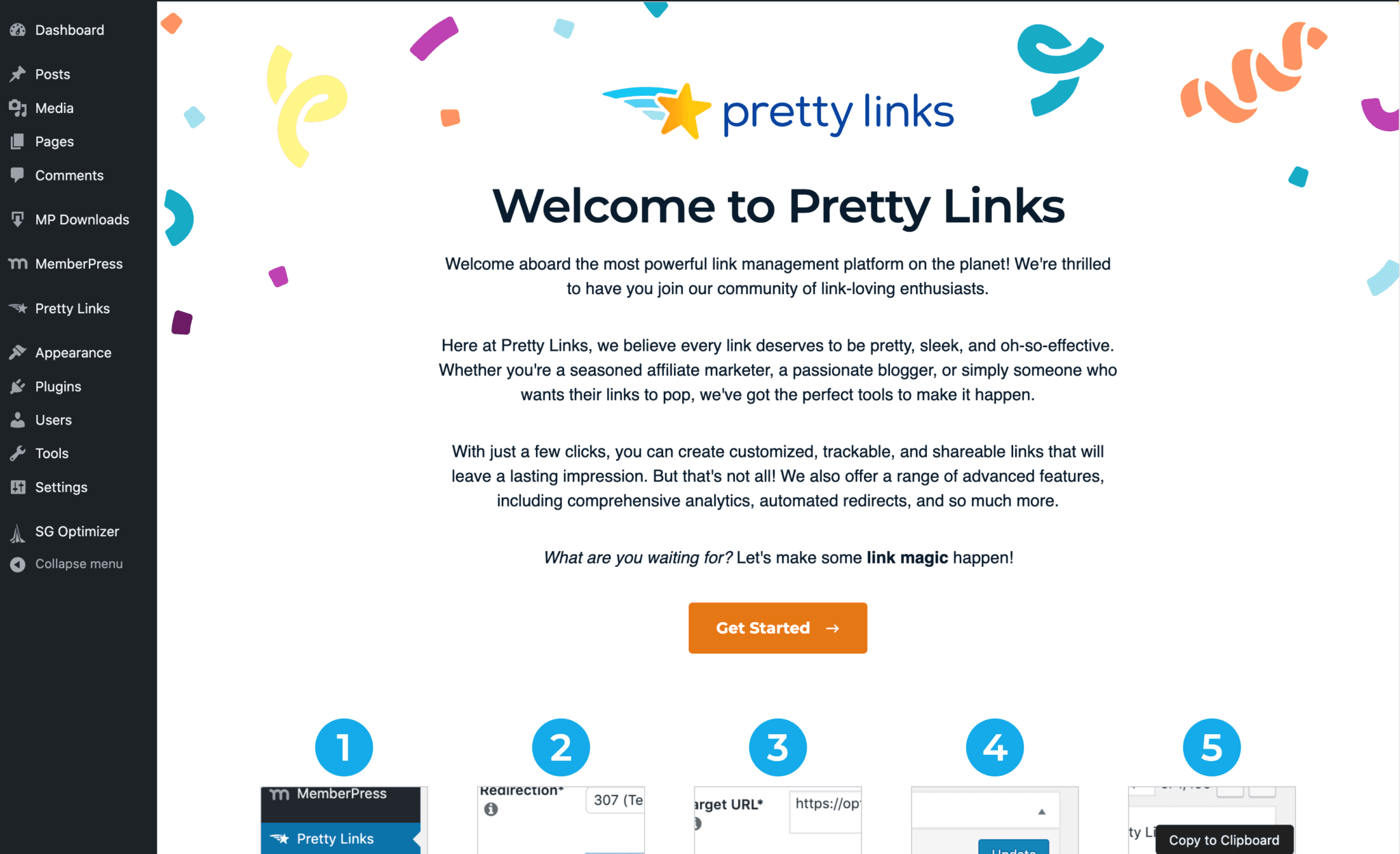The height and width of the screenshot is (854, 1400).
Task: Open the Settings icon in the sidebar
Action: coord(17,487)
